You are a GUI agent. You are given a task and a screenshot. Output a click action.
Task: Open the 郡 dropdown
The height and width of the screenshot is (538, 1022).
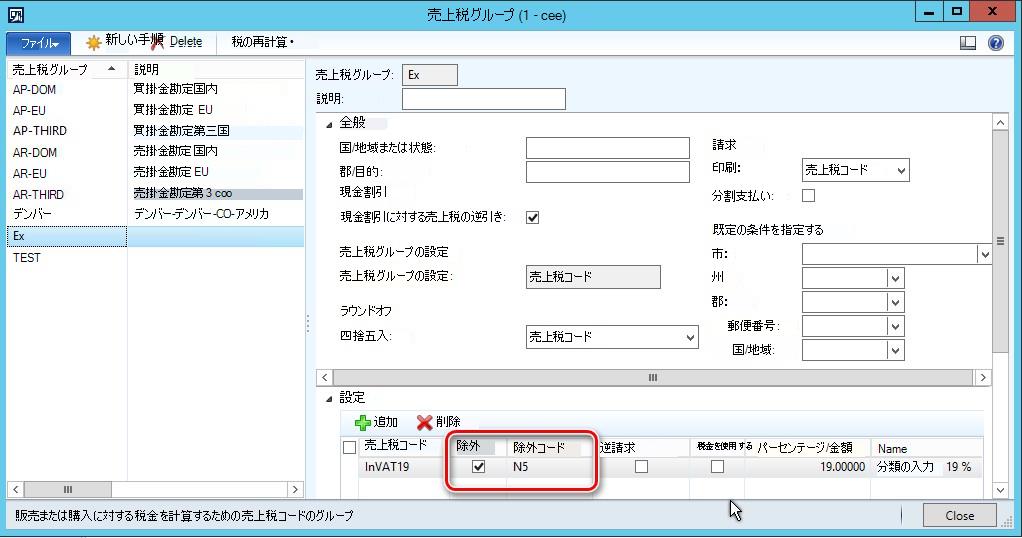click(896, 303)
